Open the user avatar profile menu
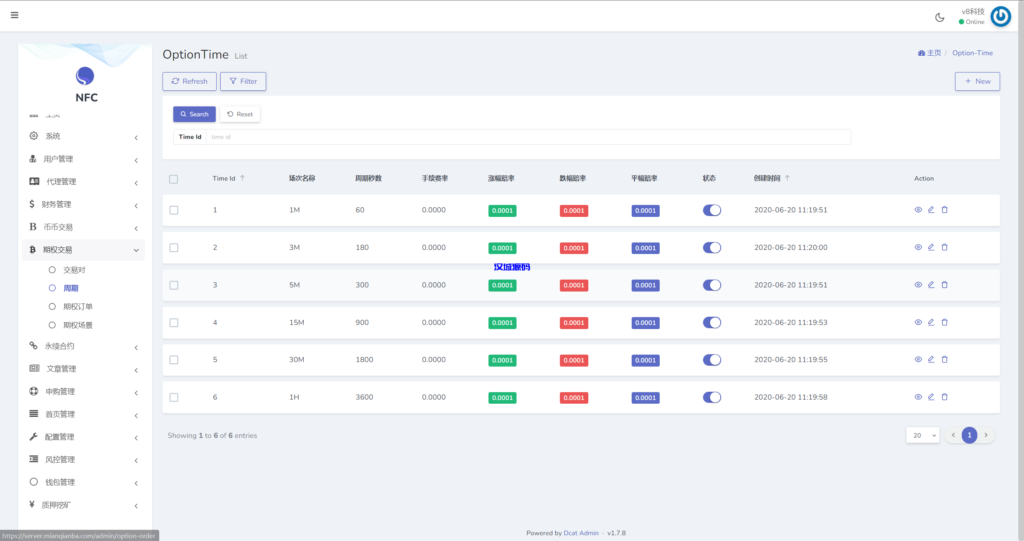 point(1000,16)
